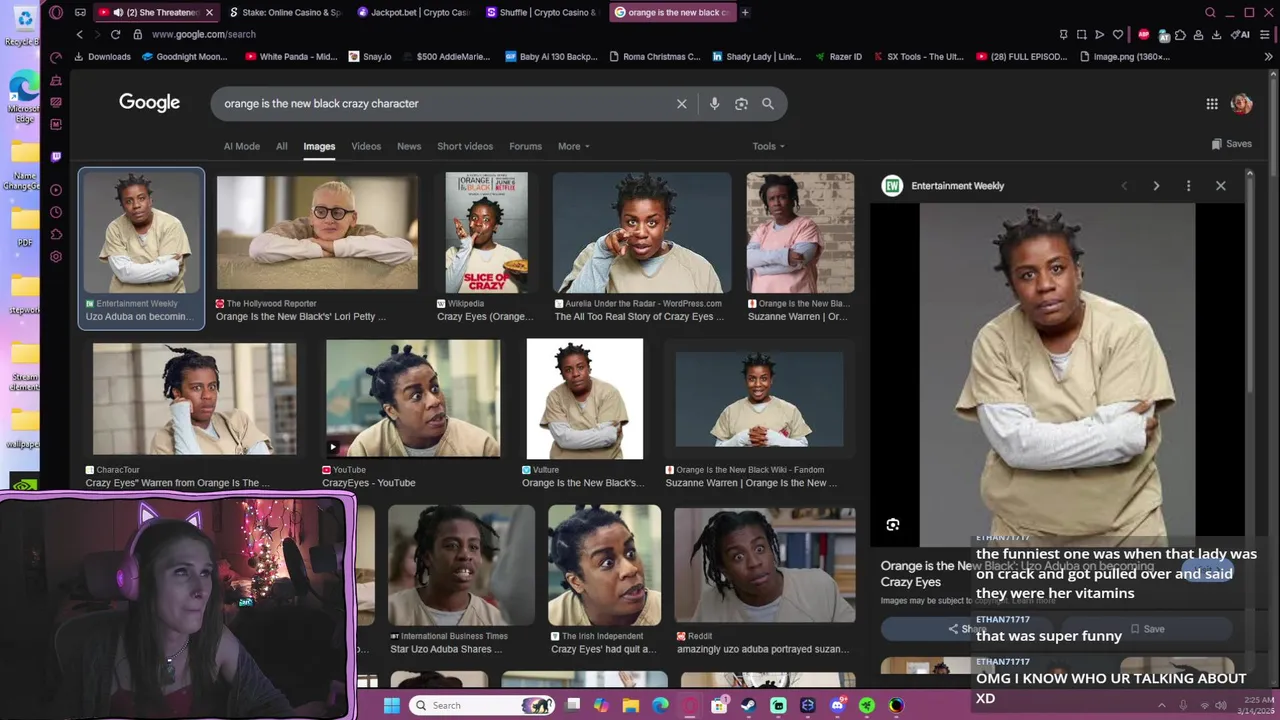Switch to the Videos tab

coord(366,146)
